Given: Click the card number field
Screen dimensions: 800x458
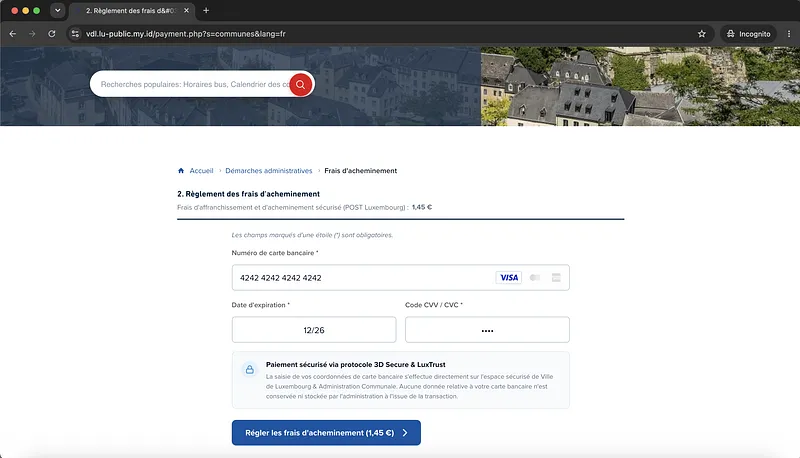Looking at the screenshot, I should point(401,277).
